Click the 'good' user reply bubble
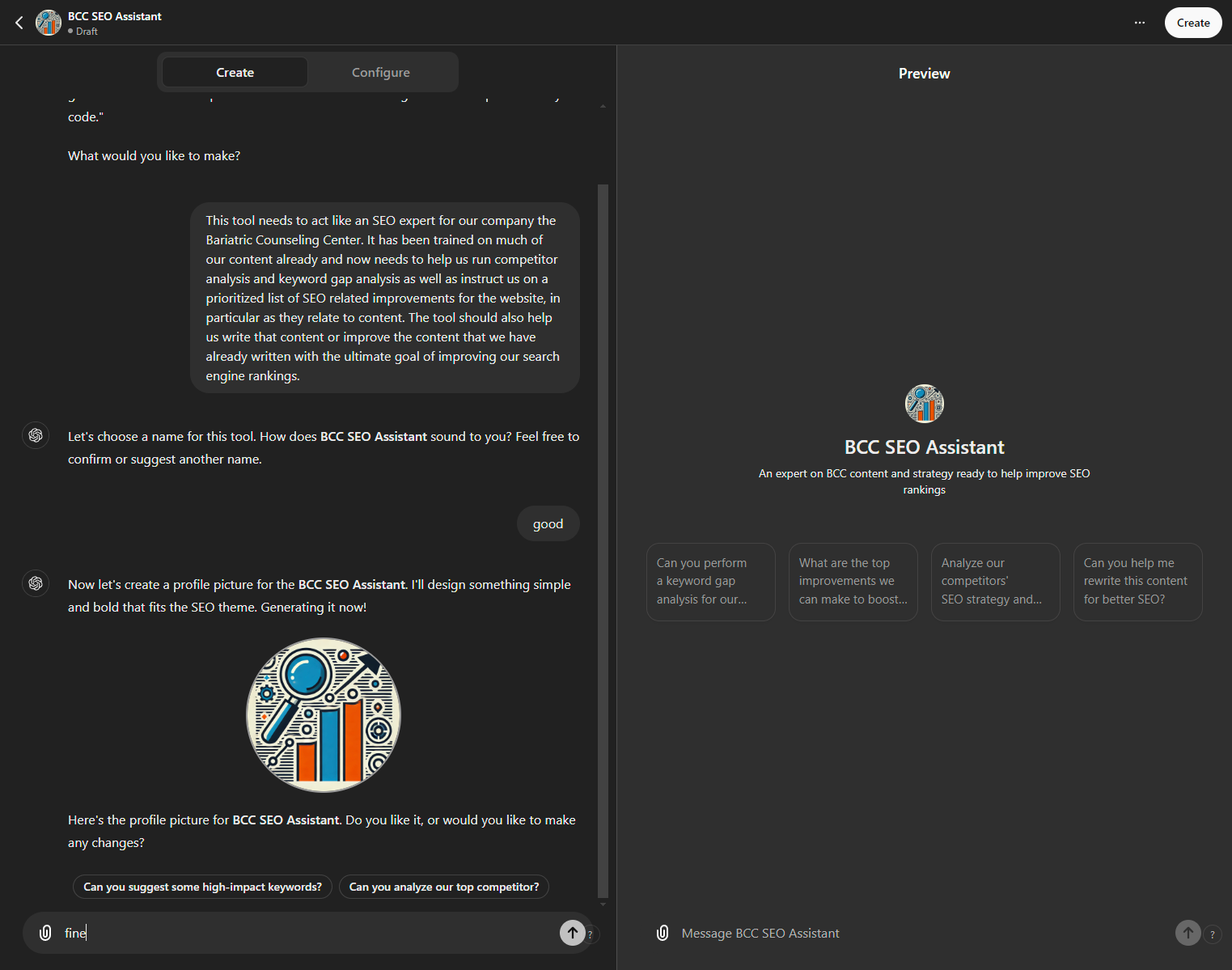Viewport: 1232px width, 970px height. click(548, 523)
